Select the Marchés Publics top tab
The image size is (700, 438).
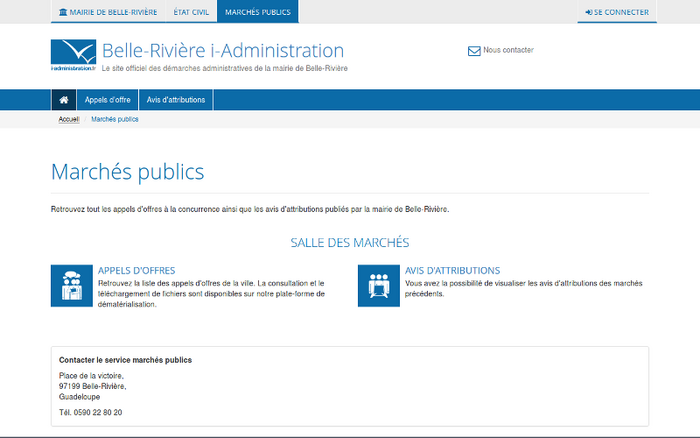coord(257,12)
